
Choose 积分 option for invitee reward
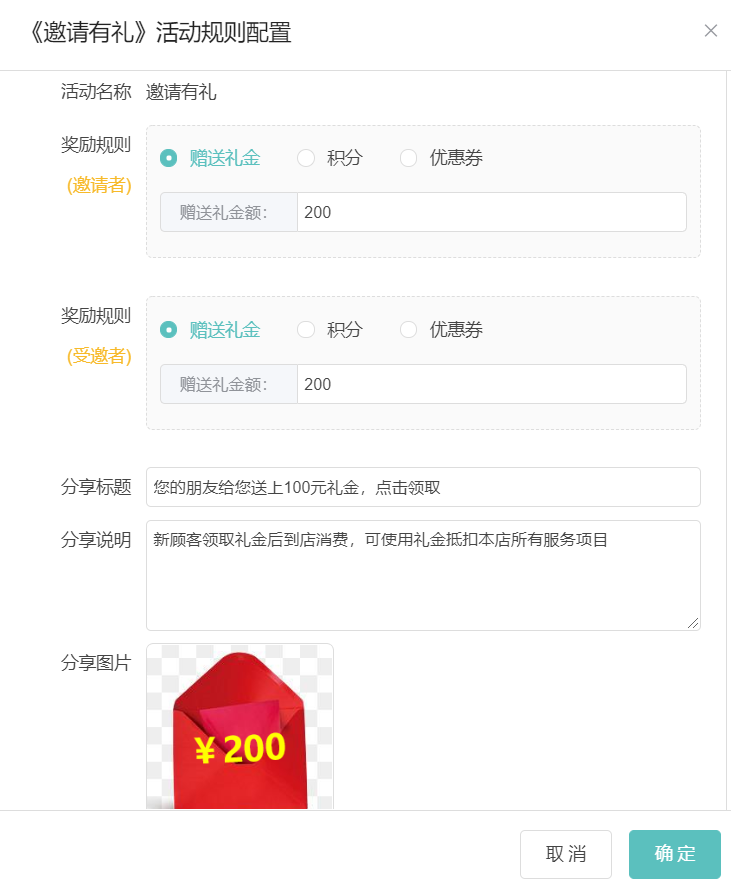click(x=306, y=329)
